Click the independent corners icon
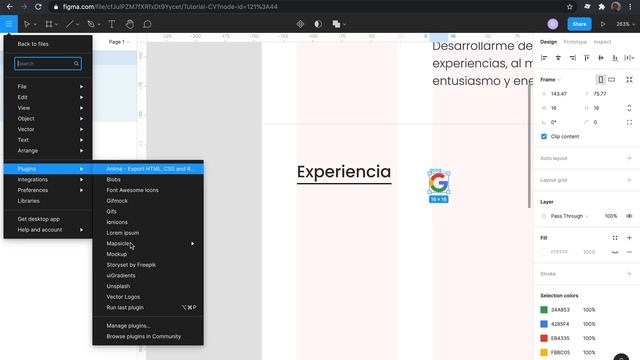This screenshot has height=360, width=640. (629, 122)
